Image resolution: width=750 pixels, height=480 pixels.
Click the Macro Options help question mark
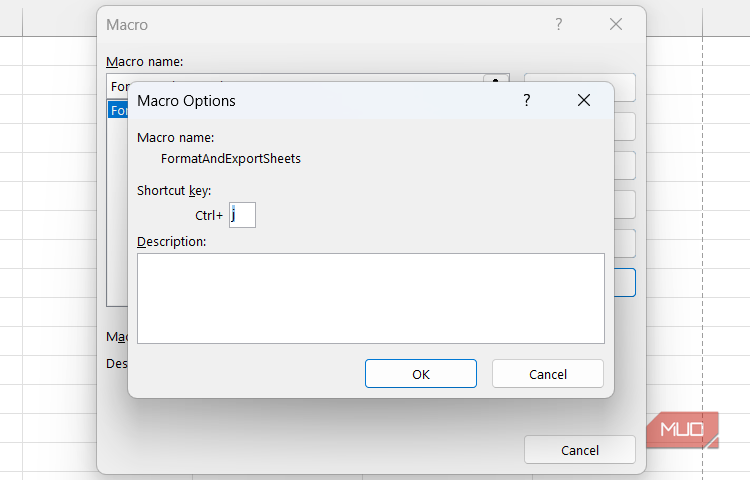[x=527, y=100]
